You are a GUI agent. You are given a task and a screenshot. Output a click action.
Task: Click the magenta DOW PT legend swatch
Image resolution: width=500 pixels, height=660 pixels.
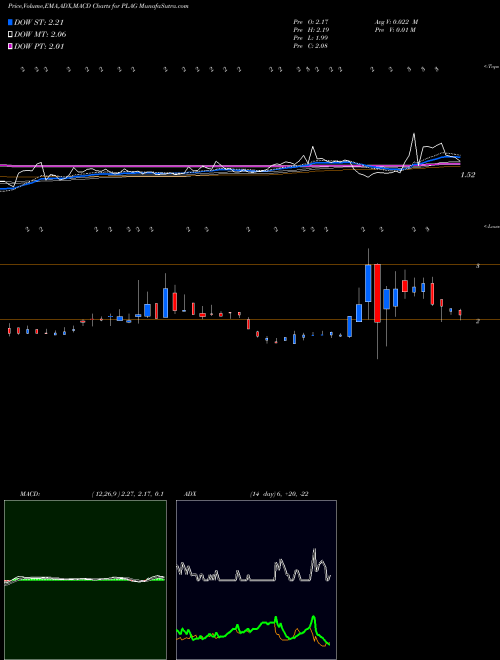point(10,46)
